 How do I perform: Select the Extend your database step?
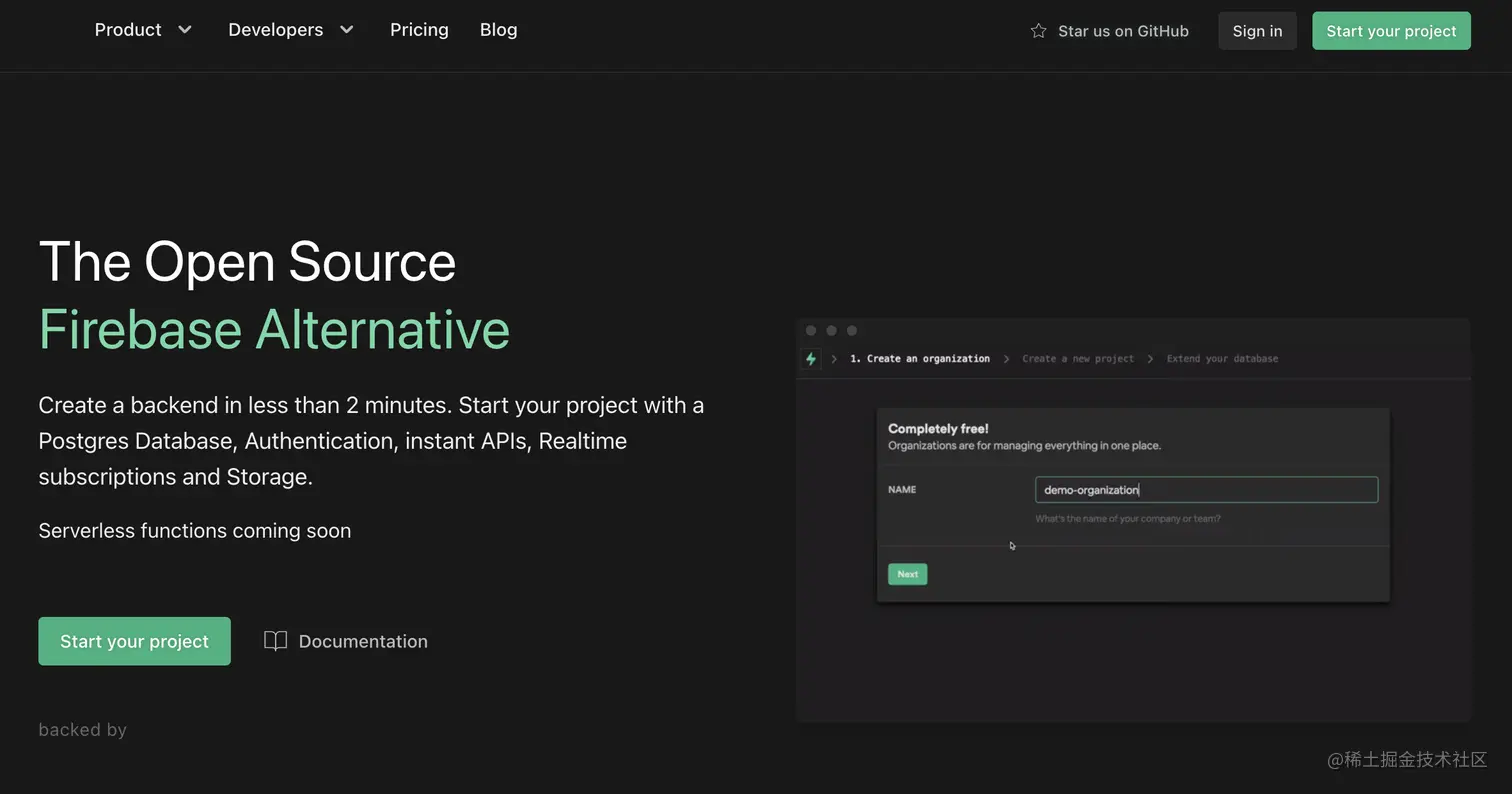tap(1222, 358)
